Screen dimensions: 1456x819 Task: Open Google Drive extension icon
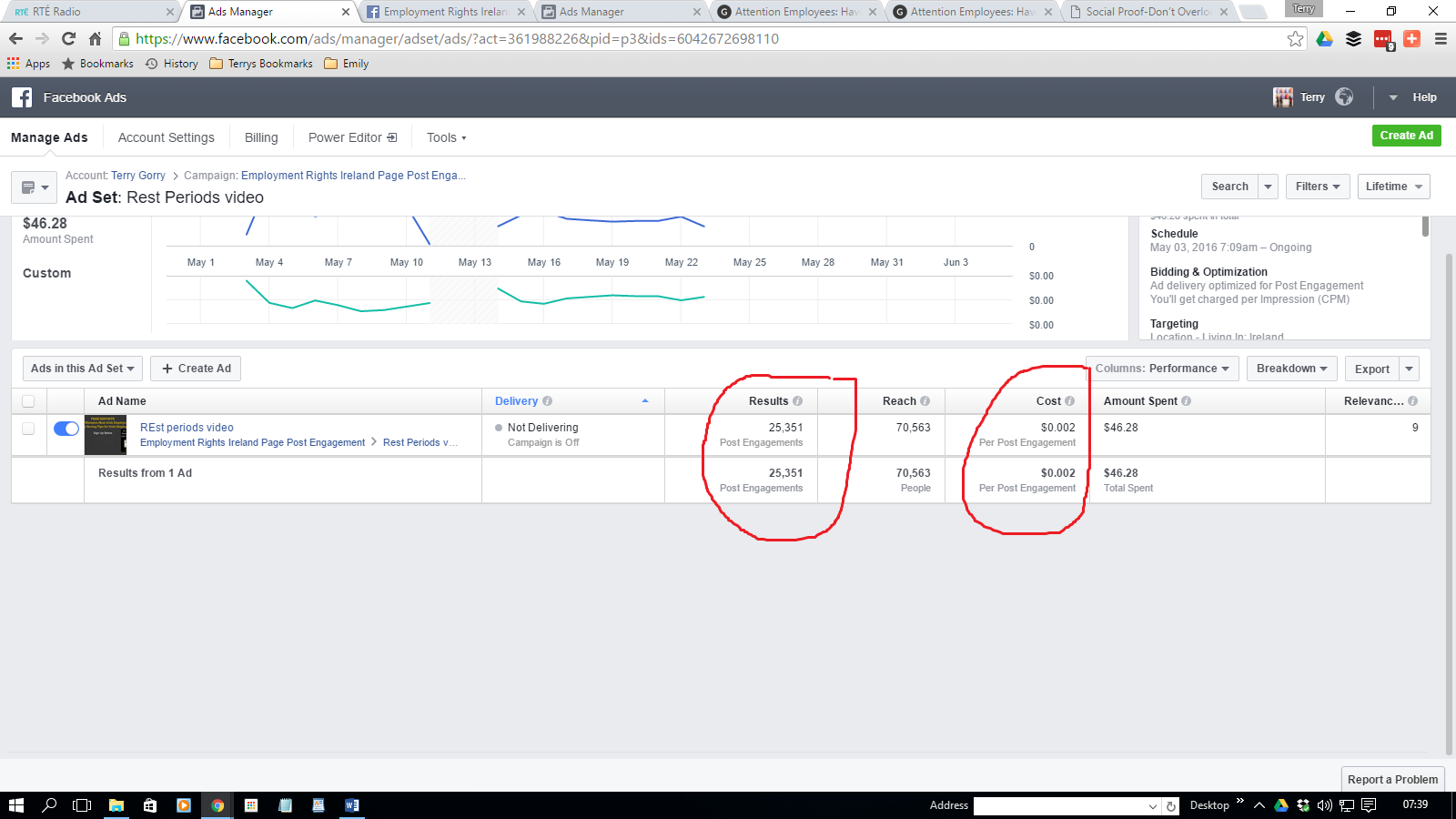click(x=1325, y=39)
